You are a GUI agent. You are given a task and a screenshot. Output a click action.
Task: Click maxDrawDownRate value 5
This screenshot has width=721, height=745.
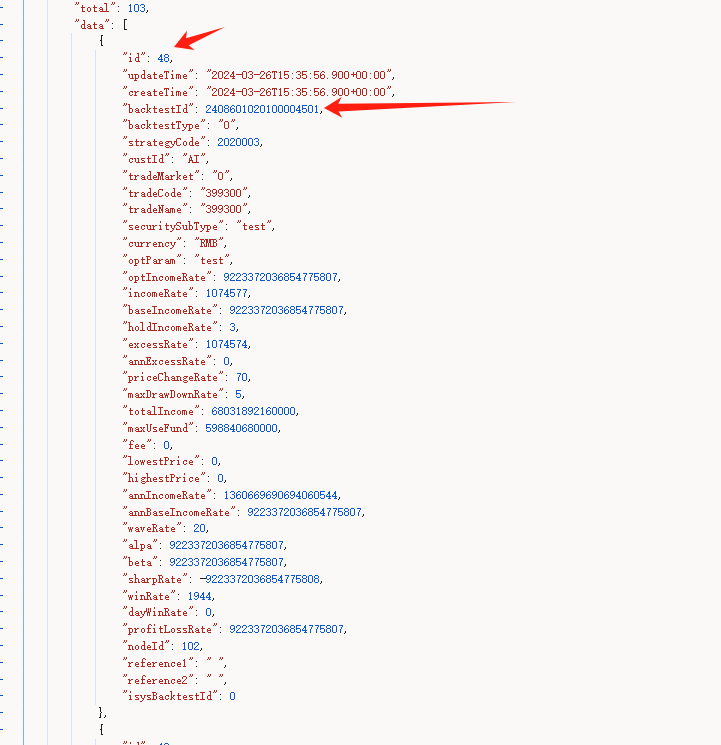(x=239, y=394)
